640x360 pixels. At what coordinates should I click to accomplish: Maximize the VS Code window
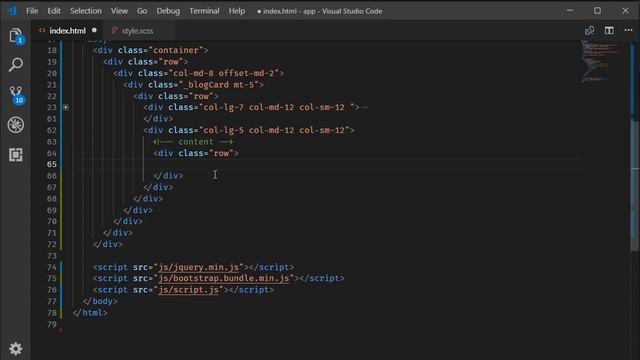(597, 11)
